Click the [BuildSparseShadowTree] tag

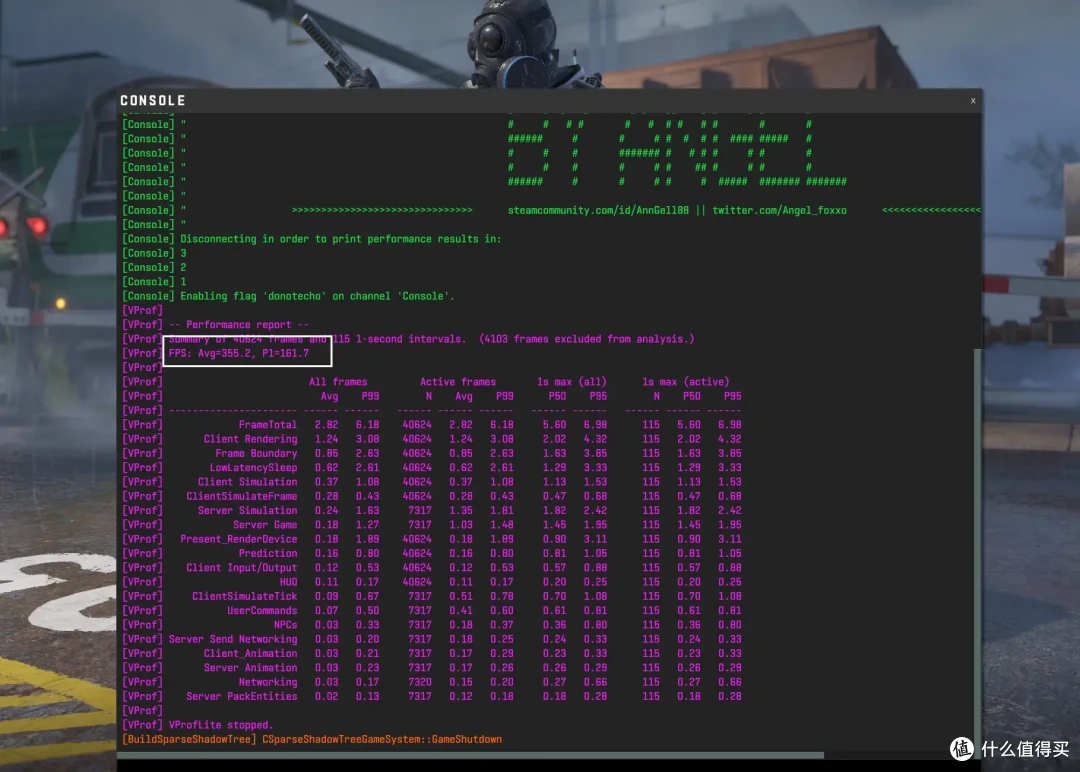tap(189, 739)
